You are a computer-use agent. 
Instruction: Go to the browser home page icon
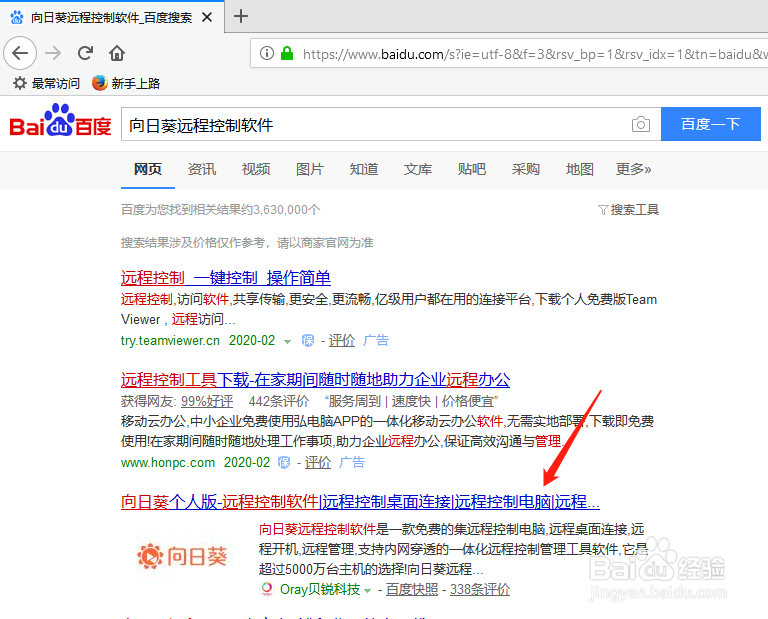click(117, 53)
